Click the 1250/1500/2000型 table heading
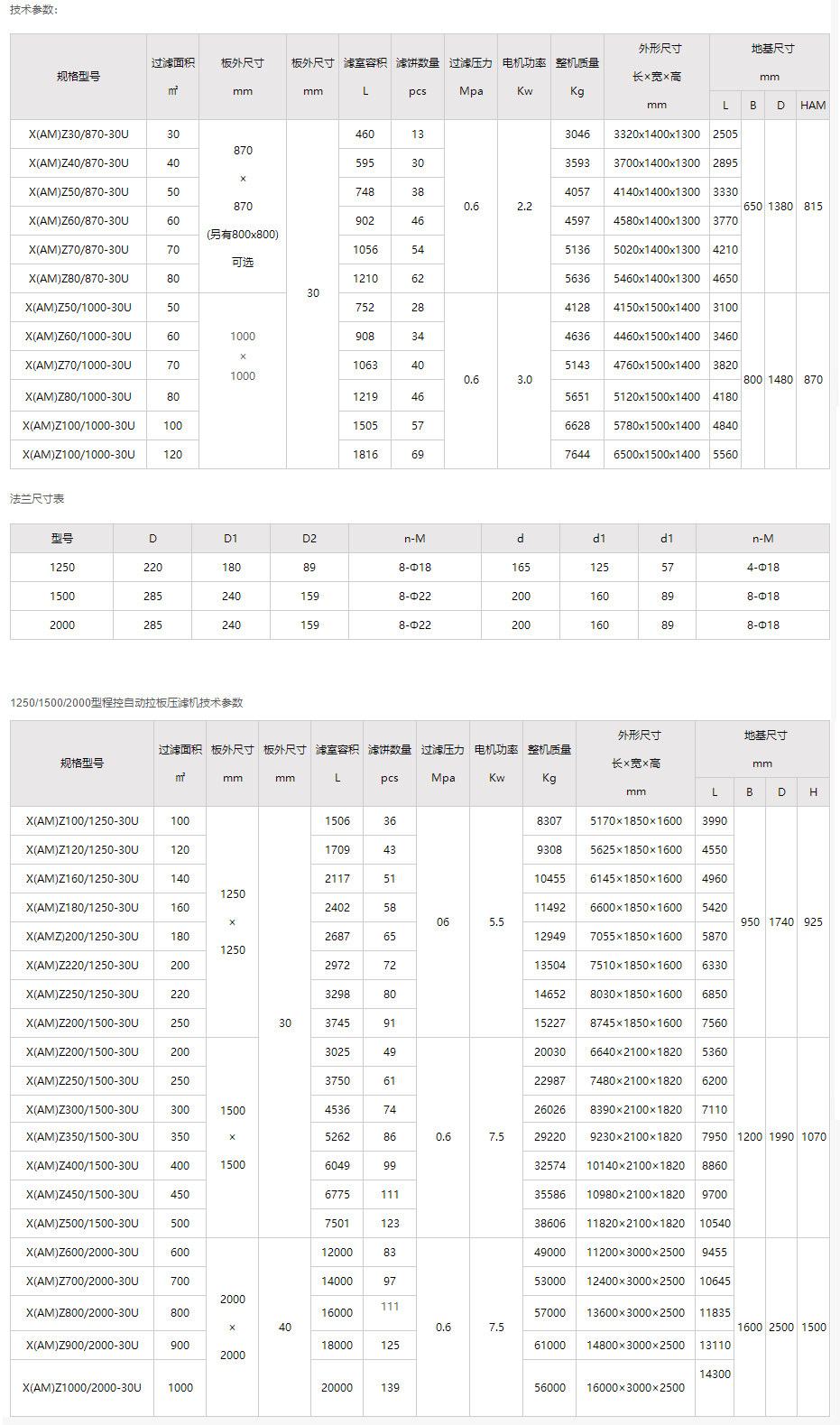The image size is (840, 1425). 126,703
